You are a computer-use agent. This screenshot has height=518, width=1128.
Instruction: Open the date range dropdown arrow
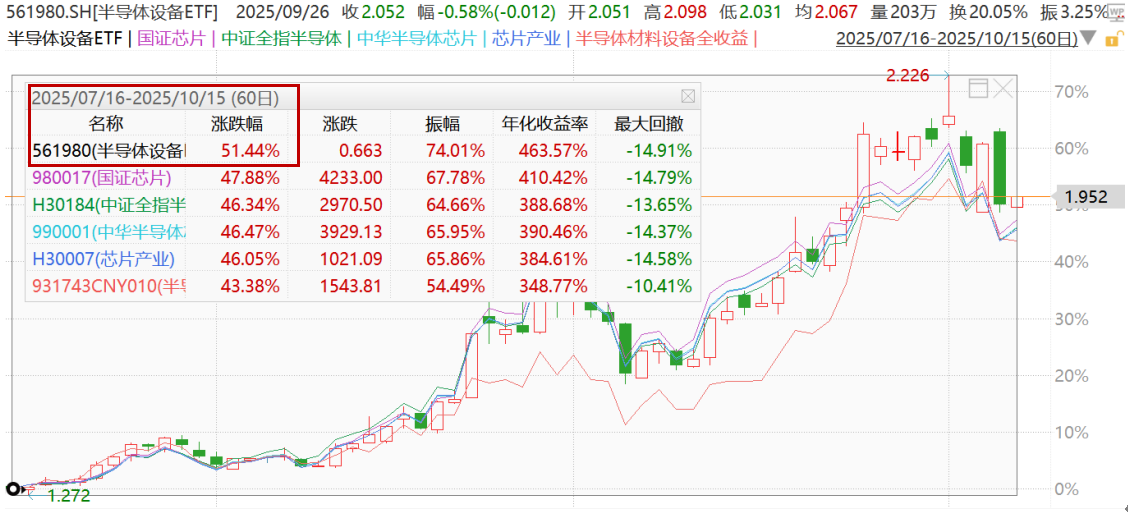1089,40
